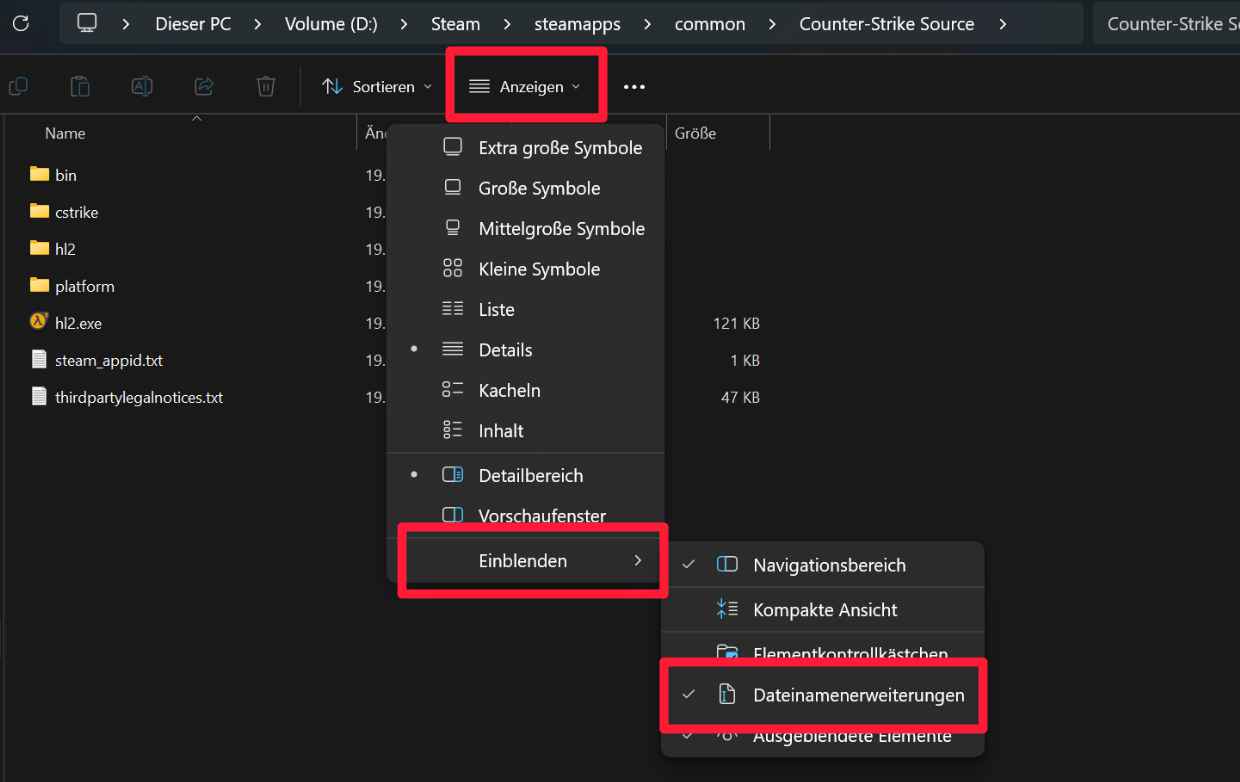Select the hl2.exe file name
1240x782 pixels.
[x=79, y=323]
